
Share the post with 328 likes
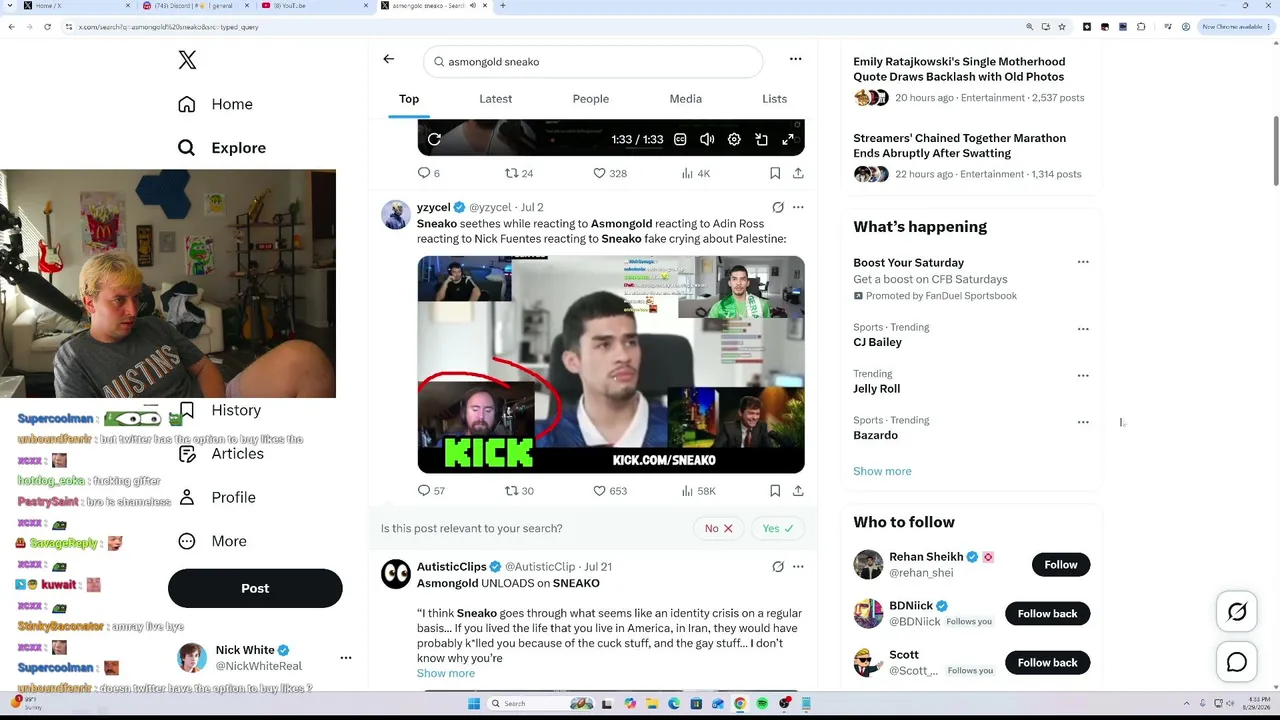798,173
